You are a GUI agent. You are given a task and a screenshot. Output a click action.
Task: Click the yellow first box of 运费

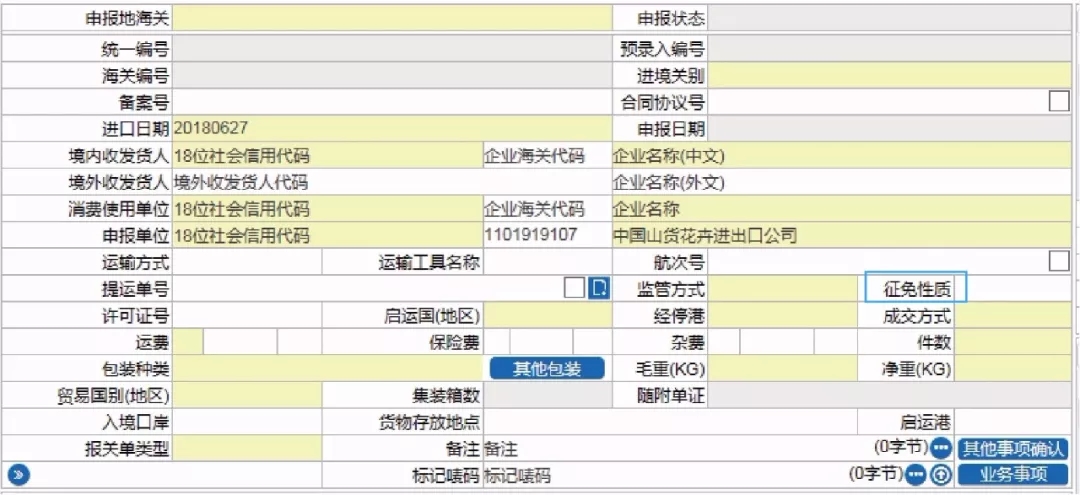click(x=187, y=341)
